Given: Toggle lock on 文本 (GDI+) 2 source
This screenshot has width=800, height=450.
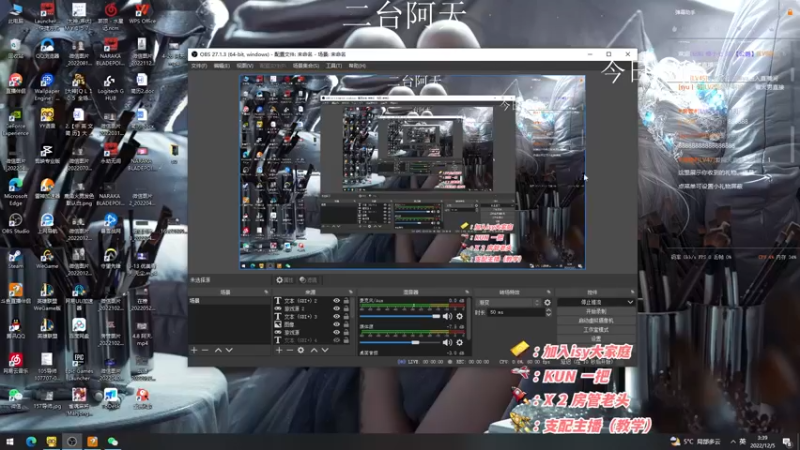Looking at the screenshot, I should 346,301.
